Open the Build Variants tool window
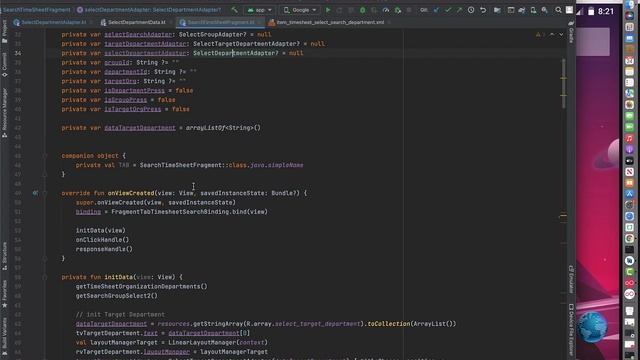 (4, 336)
